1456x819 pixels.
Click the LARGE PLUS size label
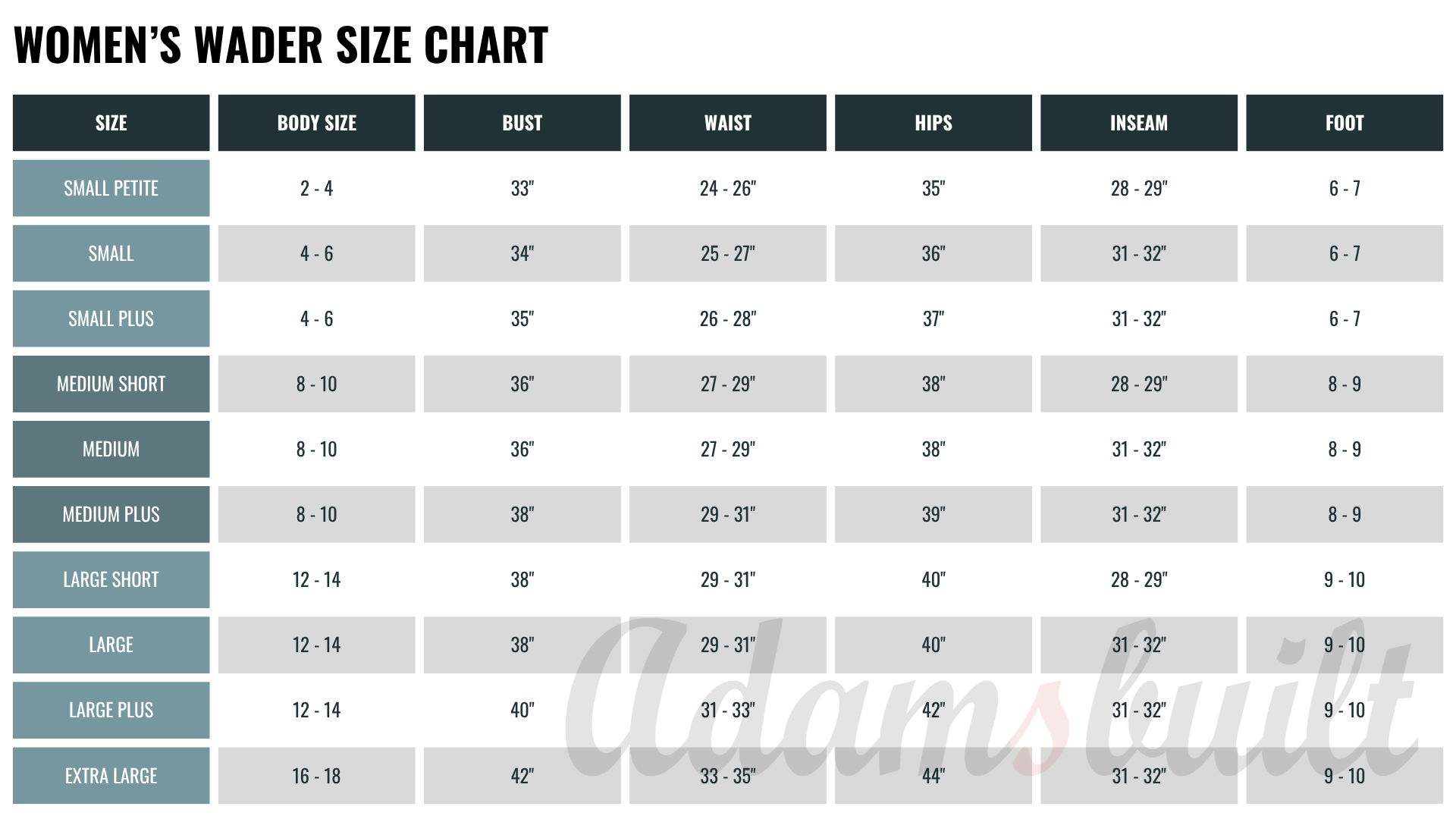pos(111,710)
